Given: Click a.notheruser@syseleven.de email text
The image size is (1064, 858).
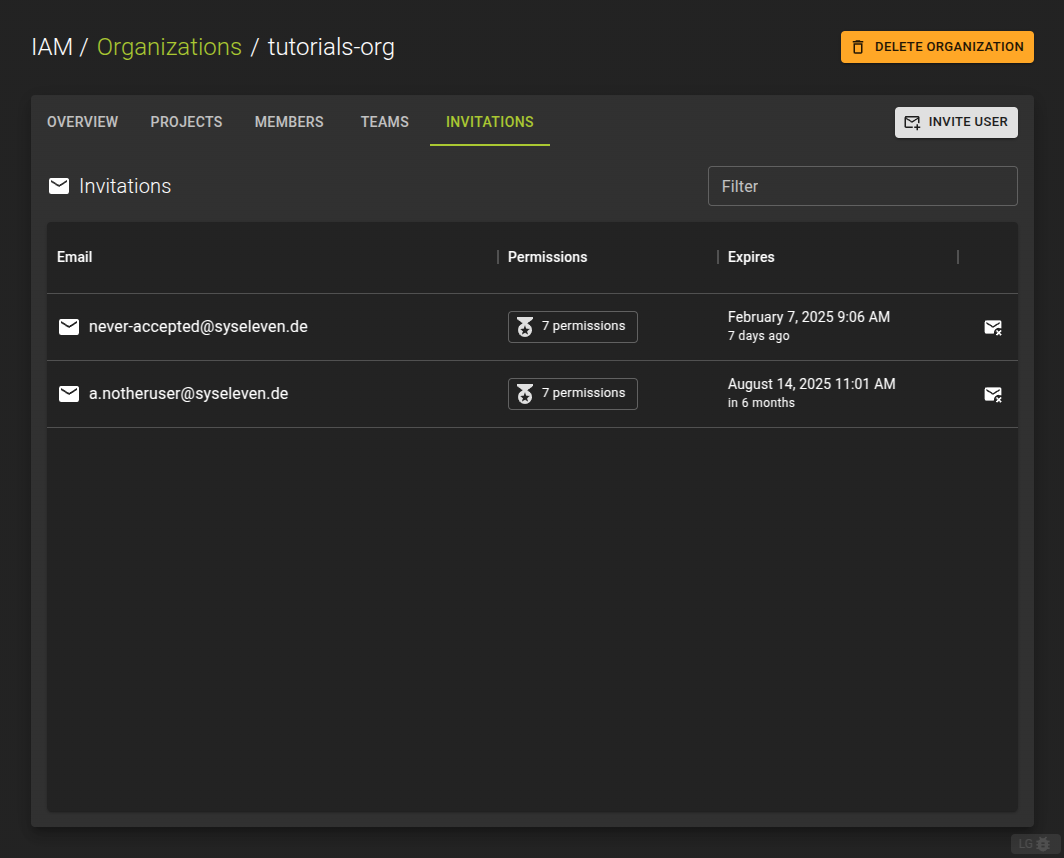Looking at the screenshot, I should [x=189, y=394].
